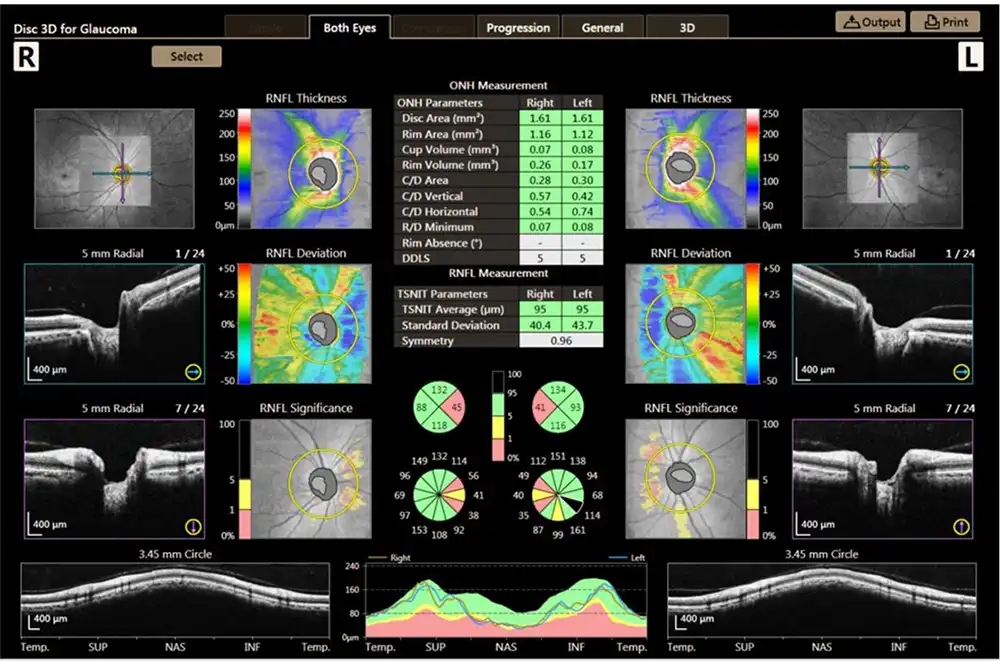This screenshot has width=1000, height=666.
Task: Open the General tab
Action: 602,28
